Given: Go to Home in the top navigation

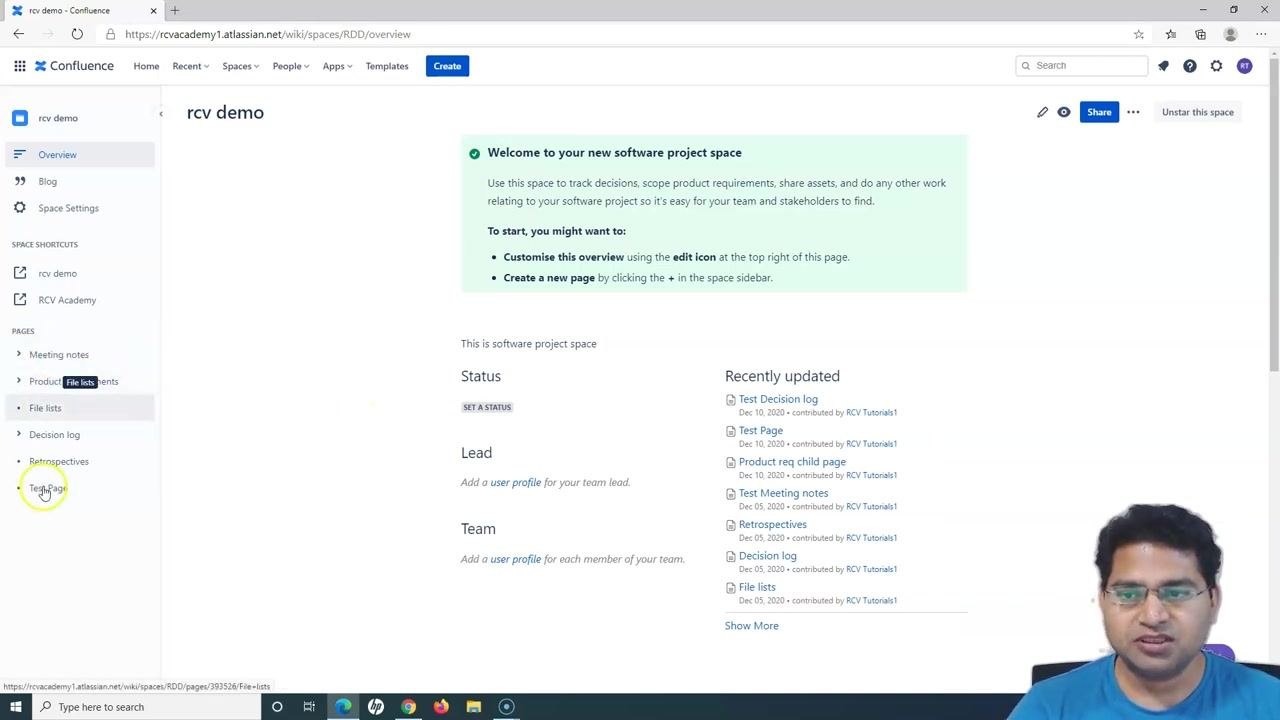Looking at the screenshot, I should (146, 66).
